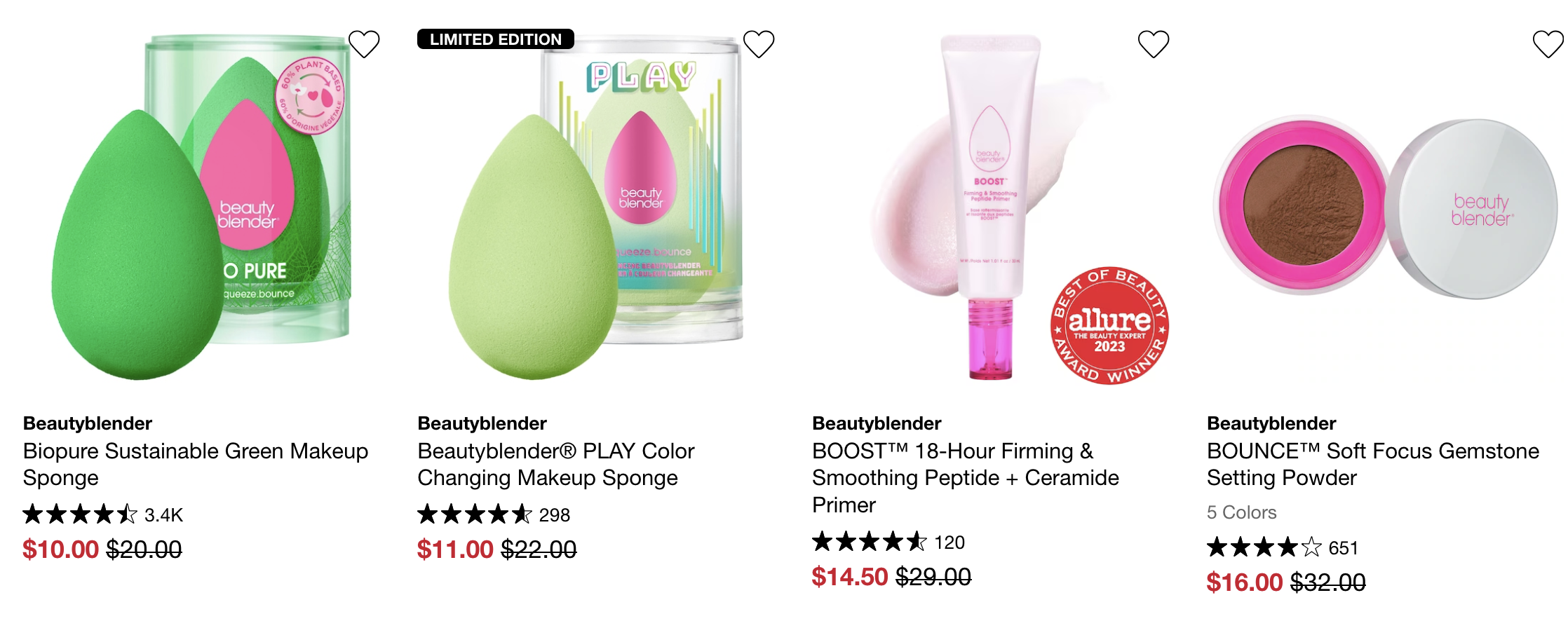The height and width of the screenshot is (621, 1568).
Task: View star rating with 120 reviews
Action: point(888,542)
